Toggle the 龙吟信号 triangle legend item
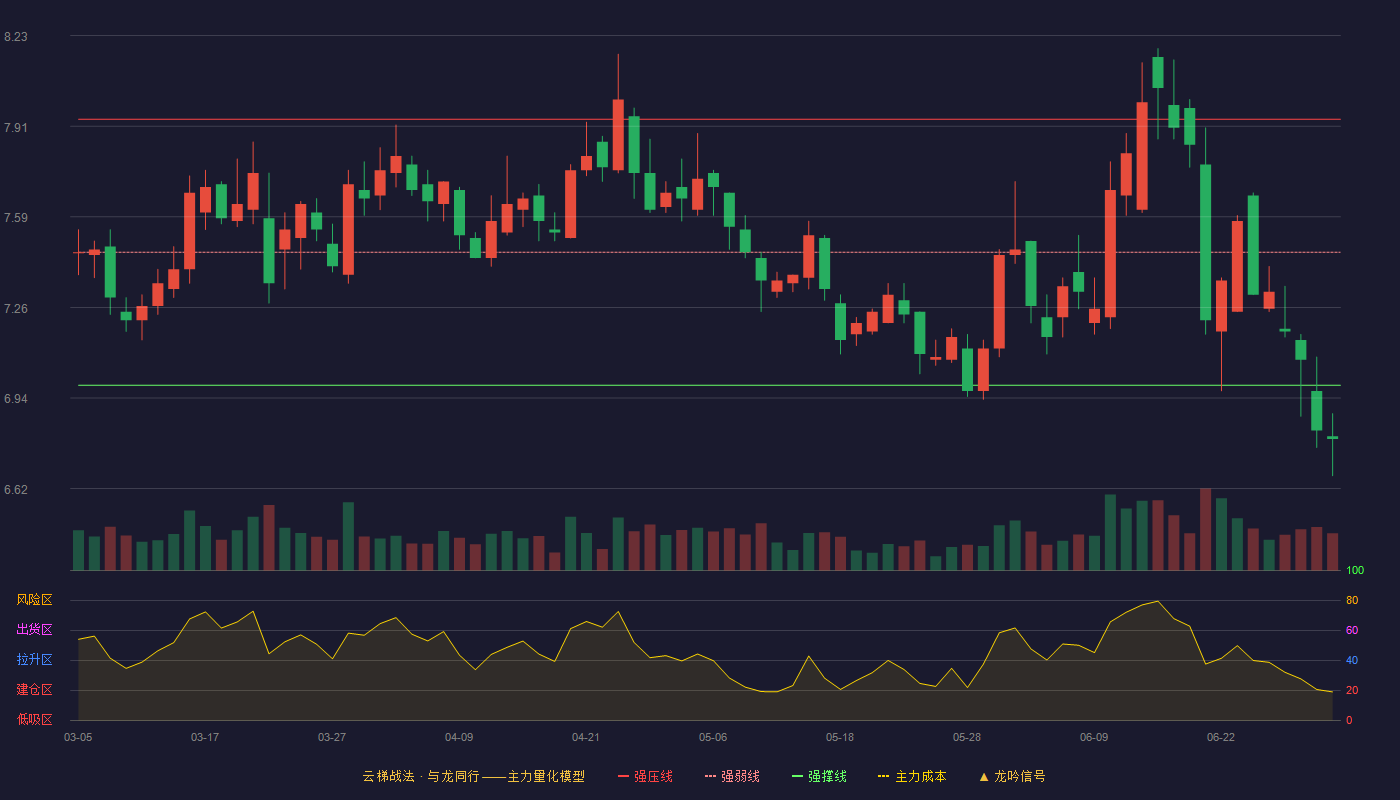Viewport: 1400px width, 800px height. (1012, 776)
